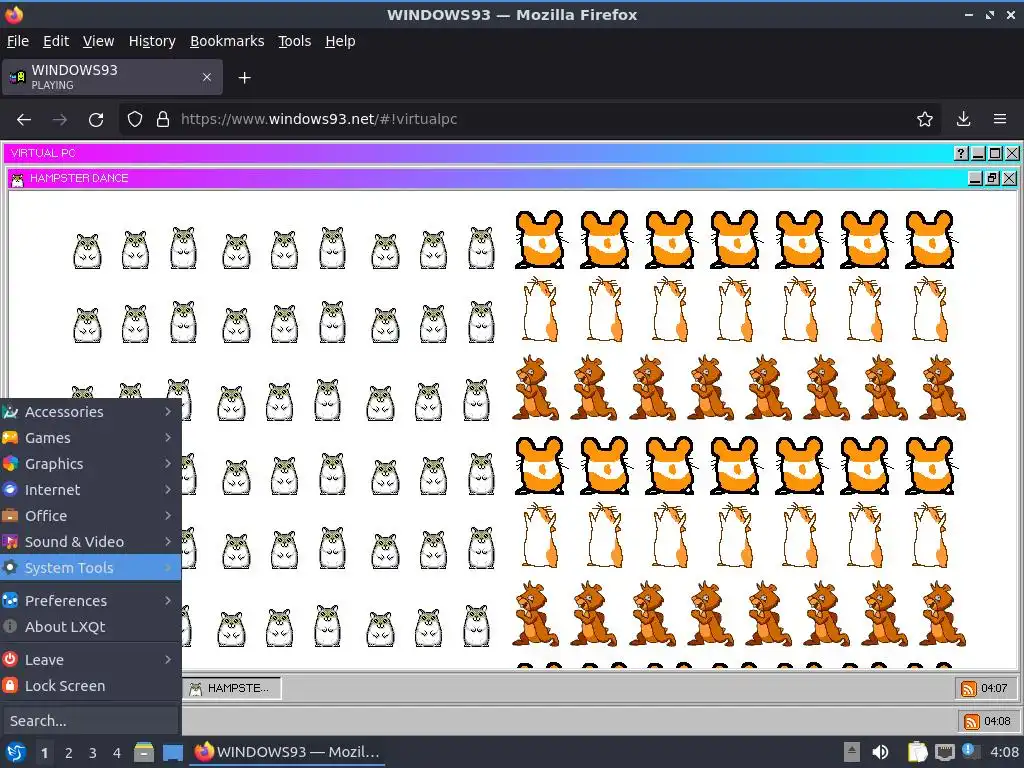Expand Leave submenu arrow
The height and width of the screenshot is (768, 1024).
(x=168, y=660)
